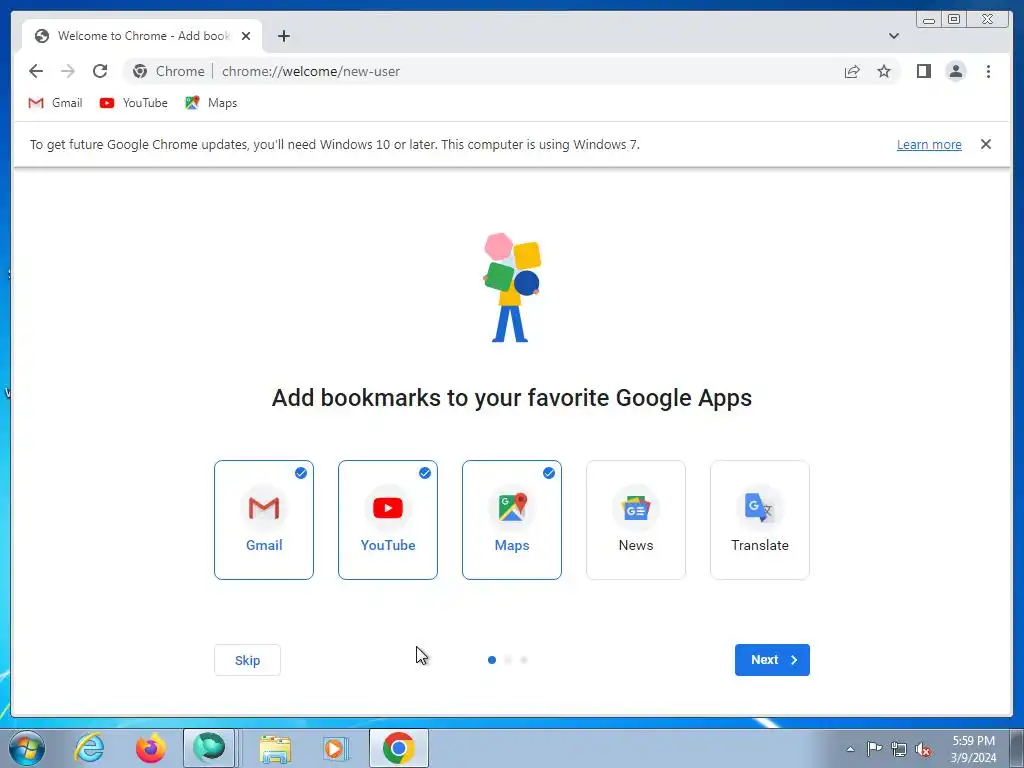This screenshot has width=1024, height=768.
Task: Follow the Learn more link in the update notice
Action: 929,144
